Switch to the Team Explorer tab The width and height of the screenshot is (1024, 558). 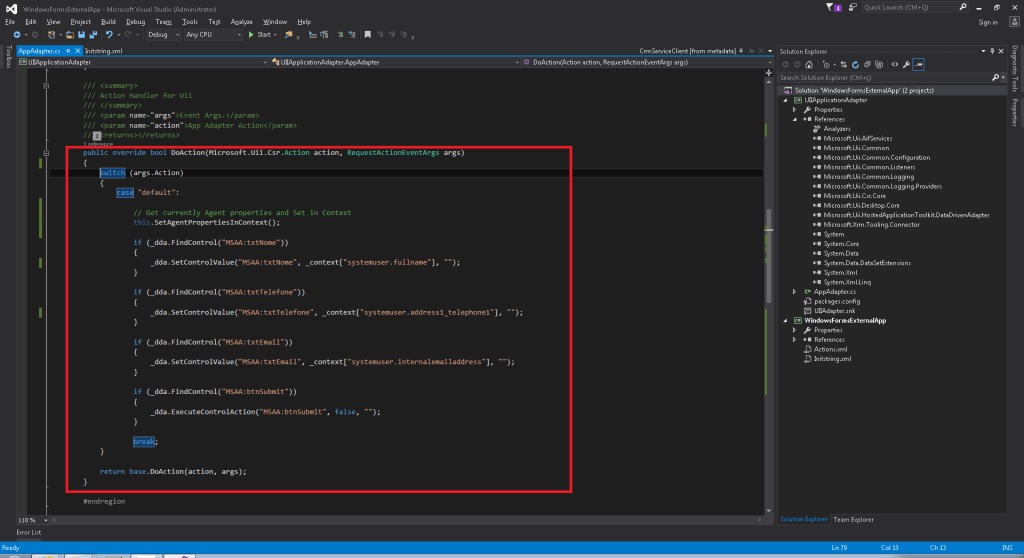853,519
